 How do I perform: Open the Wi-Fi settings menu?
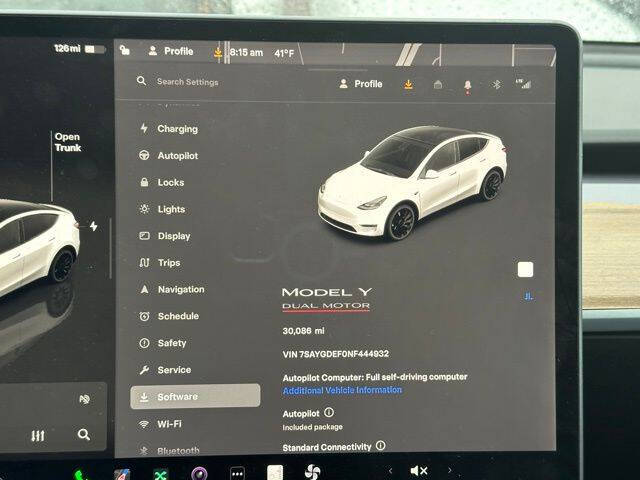(160, 424)
